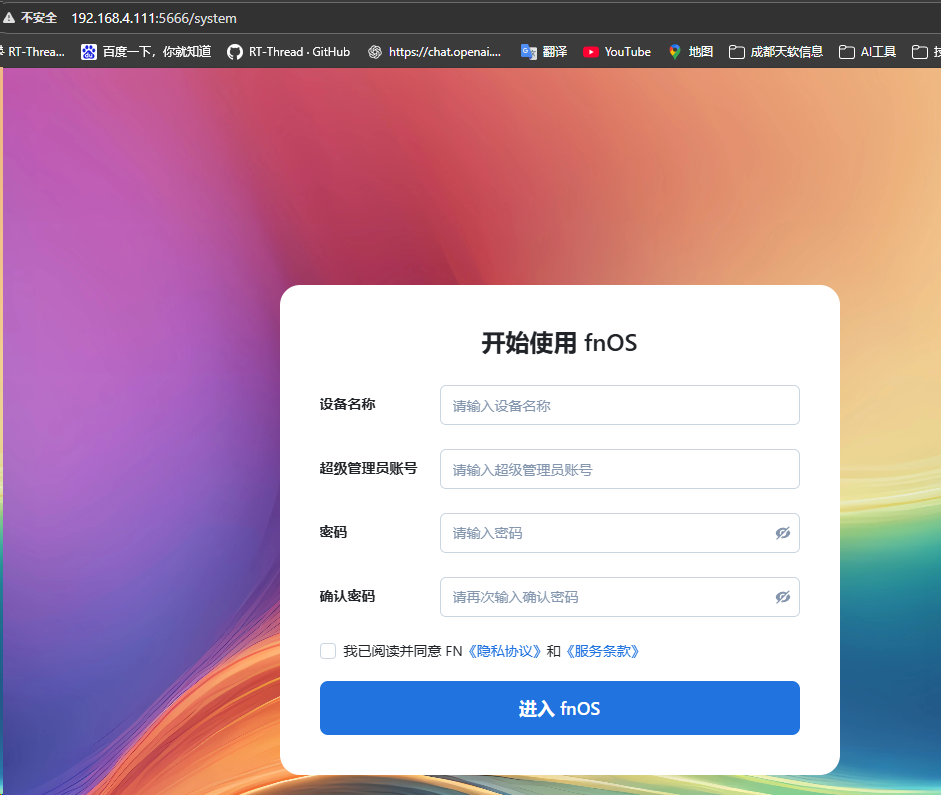The width and height of the screenshot is (941, 795).
Task: Open the 《隐私协议》 privacy link
Action: pyautogui.click(x=505, y=651)
